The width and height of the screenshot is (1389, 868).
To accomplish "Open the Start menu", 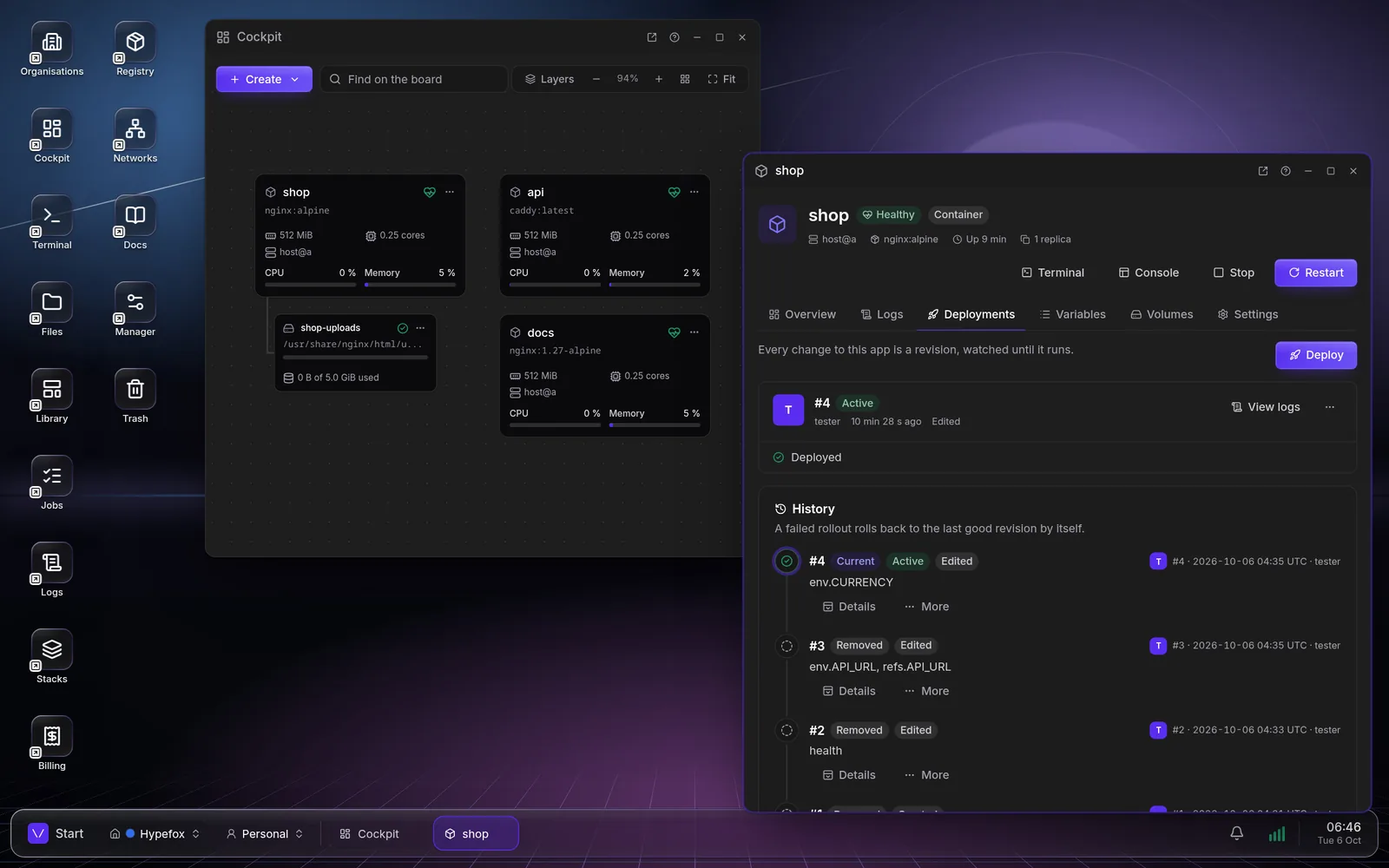I will coord(56,833).
